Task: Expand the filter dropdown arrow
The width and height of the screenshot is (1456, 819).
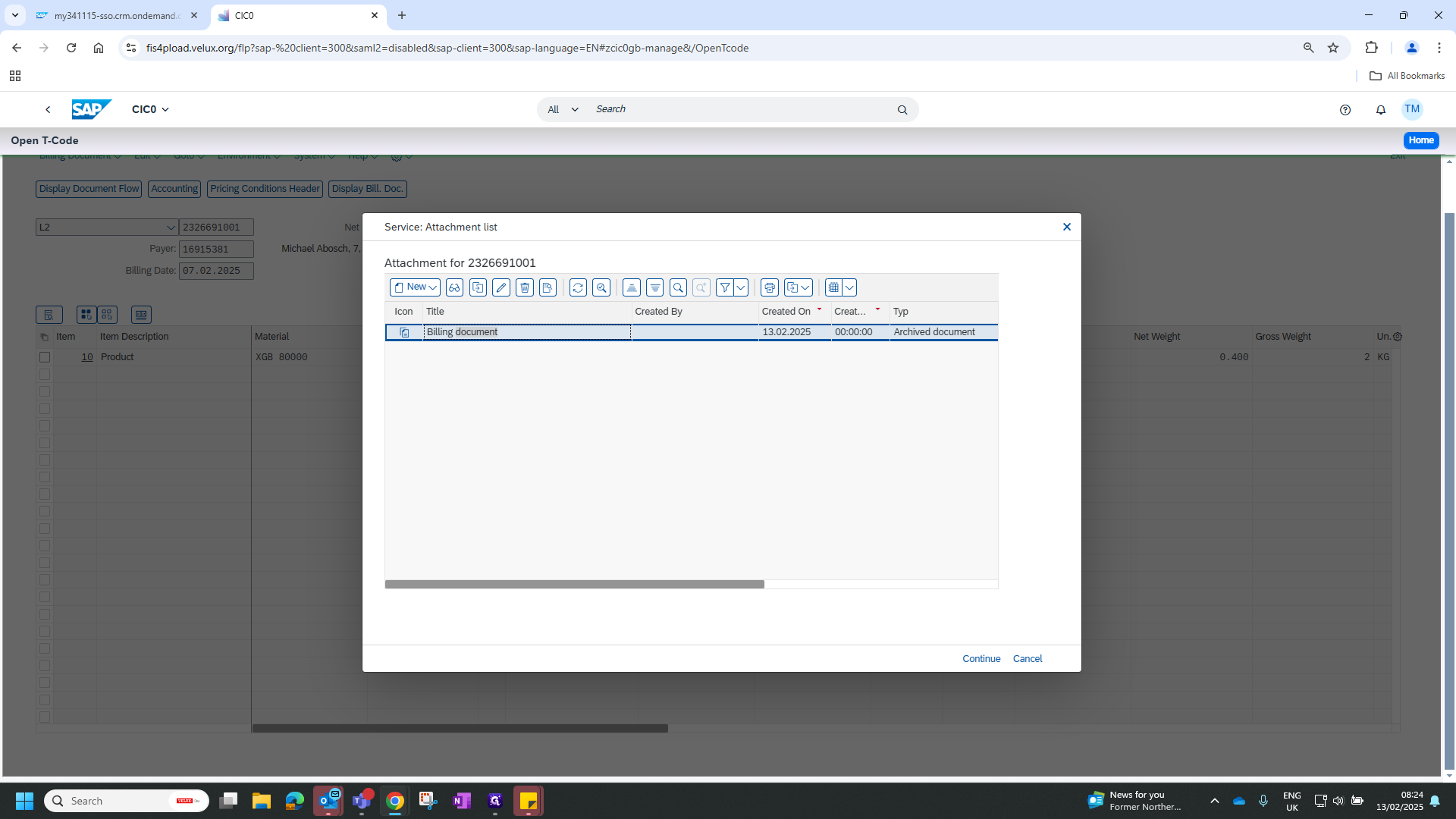Action: click(741, 287)
